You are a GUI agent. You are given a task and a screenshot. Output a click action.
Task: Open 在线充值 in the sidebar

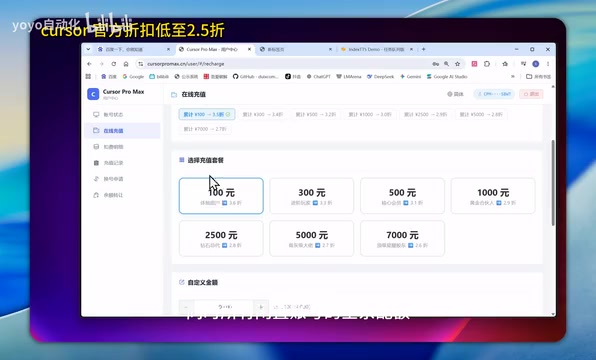[x=123, y=130]
